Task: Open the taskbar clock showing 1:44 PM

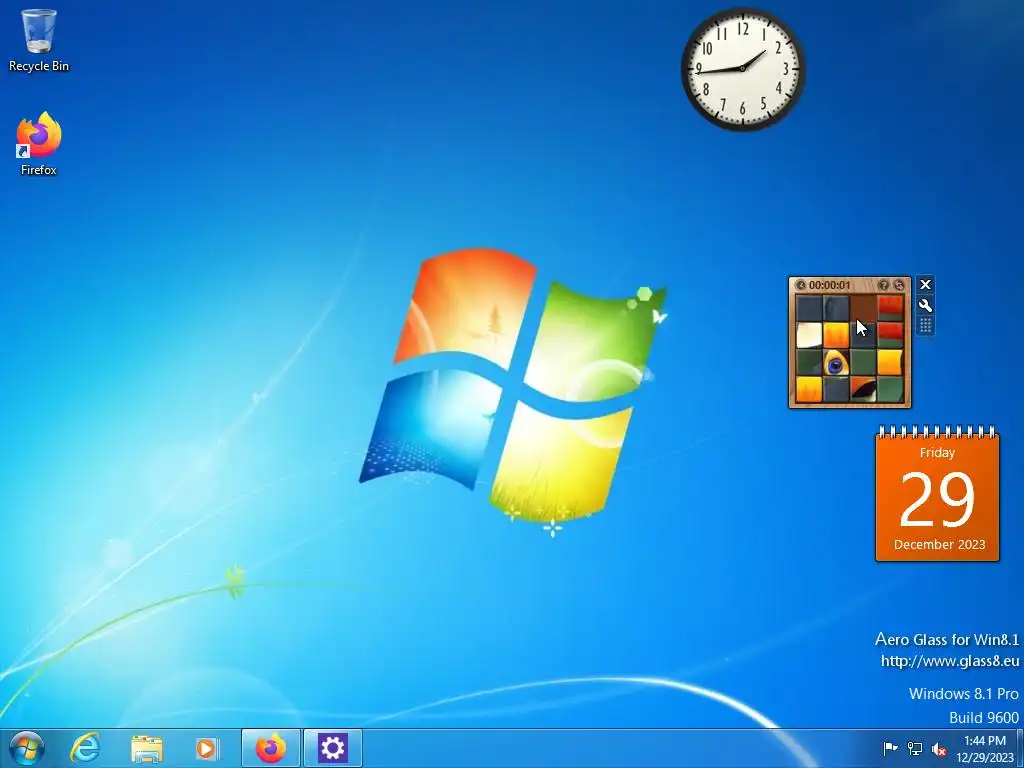Action: [985, 748]
